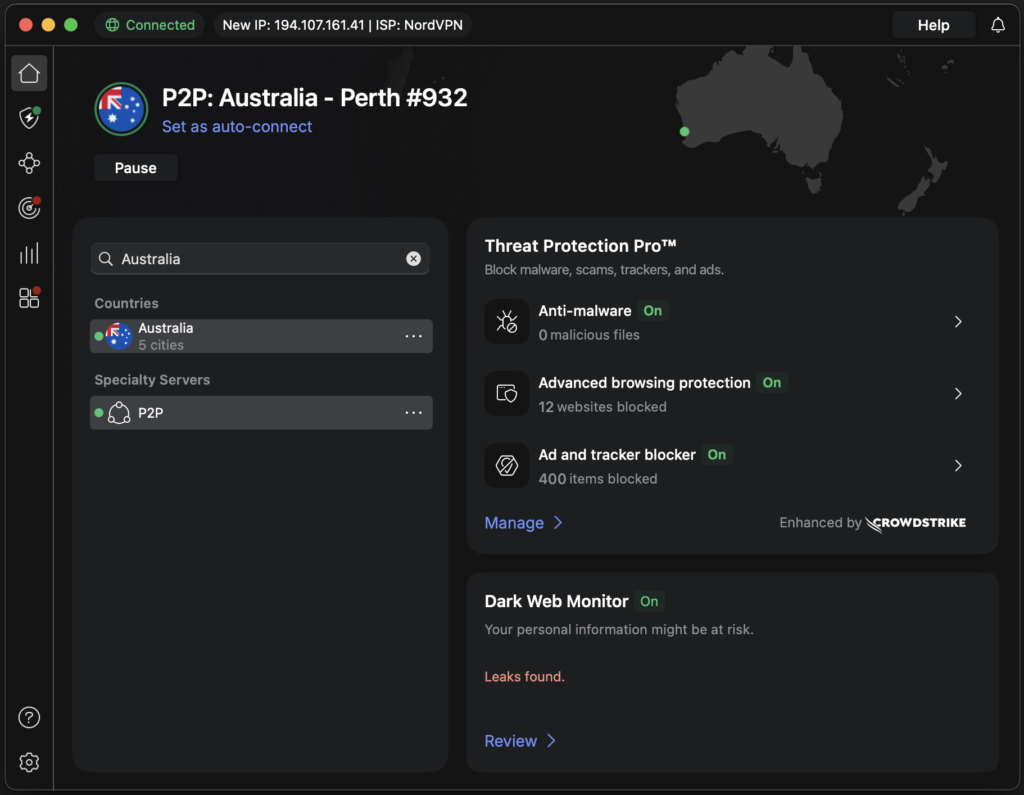This screenshot has width=1024, height=795.
Task: Open apps grid icon in sidebar
Action: coord(29,298)
